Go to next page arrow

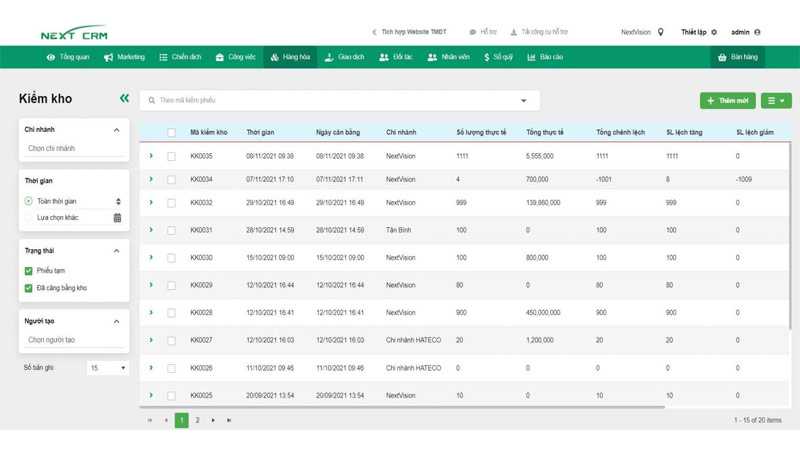(x=213, y=420)
